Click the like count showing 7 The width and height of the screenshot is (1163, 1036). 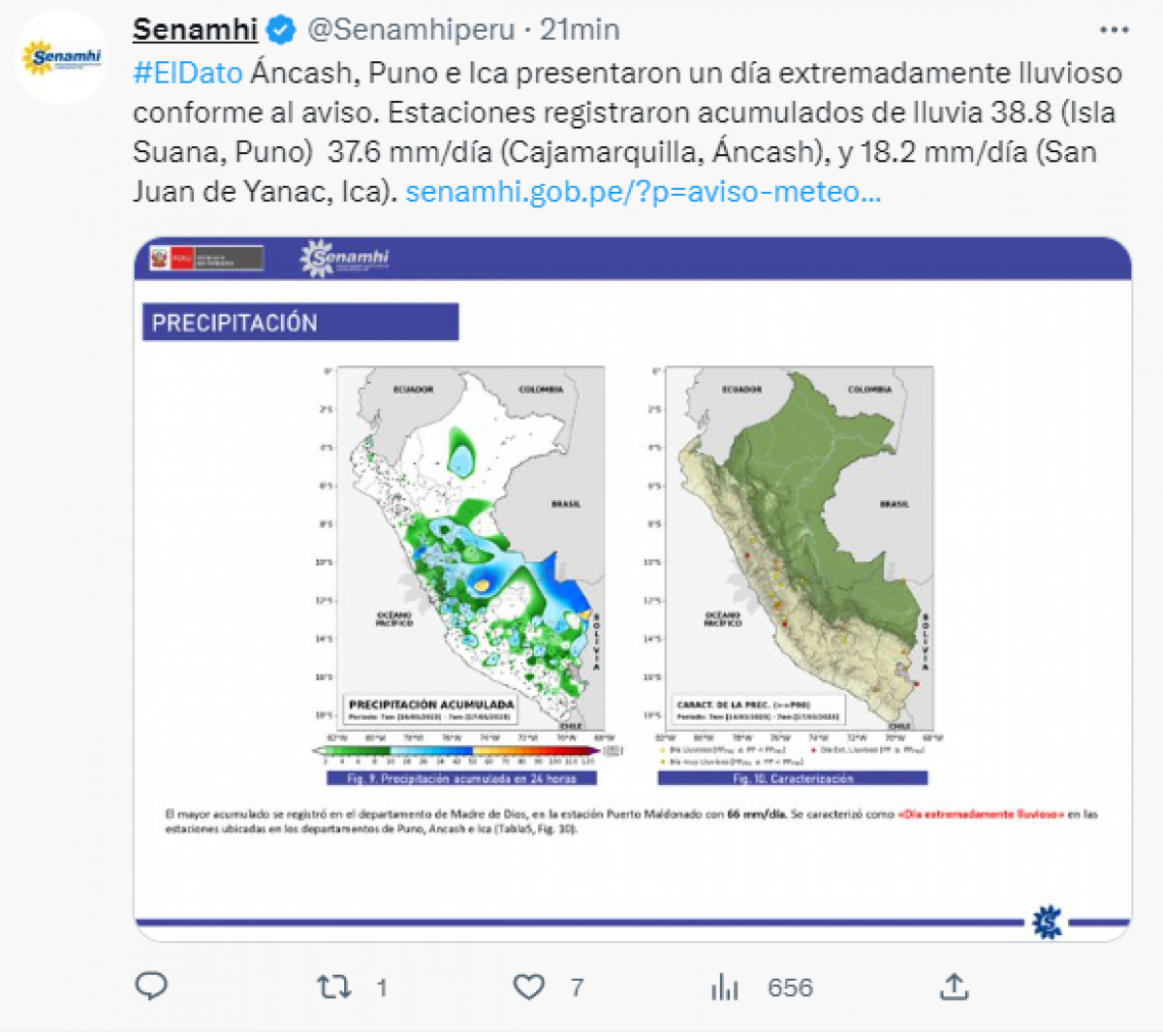(576, 988)
